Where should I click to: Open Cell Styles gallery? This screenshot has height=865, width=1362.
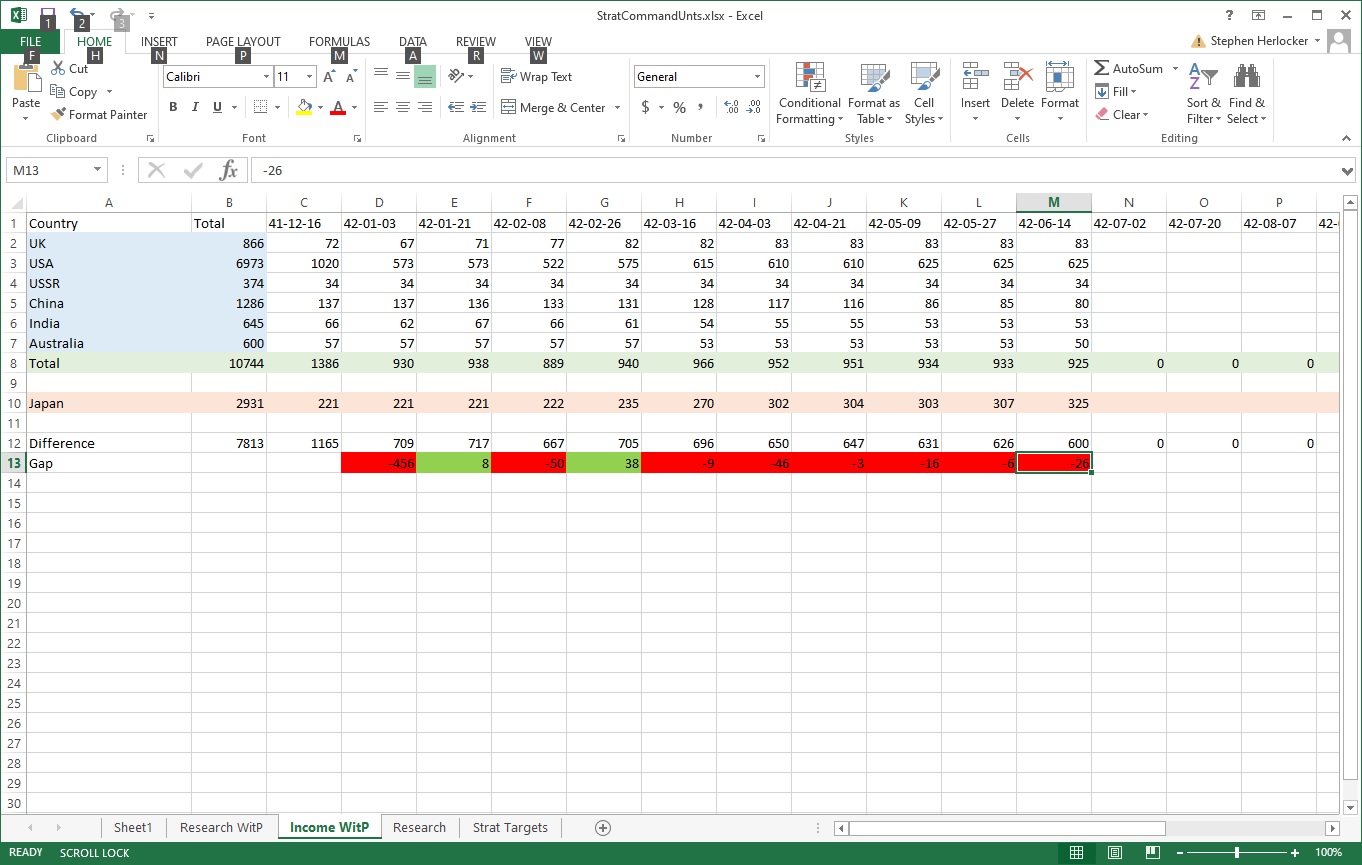[924, 94]
